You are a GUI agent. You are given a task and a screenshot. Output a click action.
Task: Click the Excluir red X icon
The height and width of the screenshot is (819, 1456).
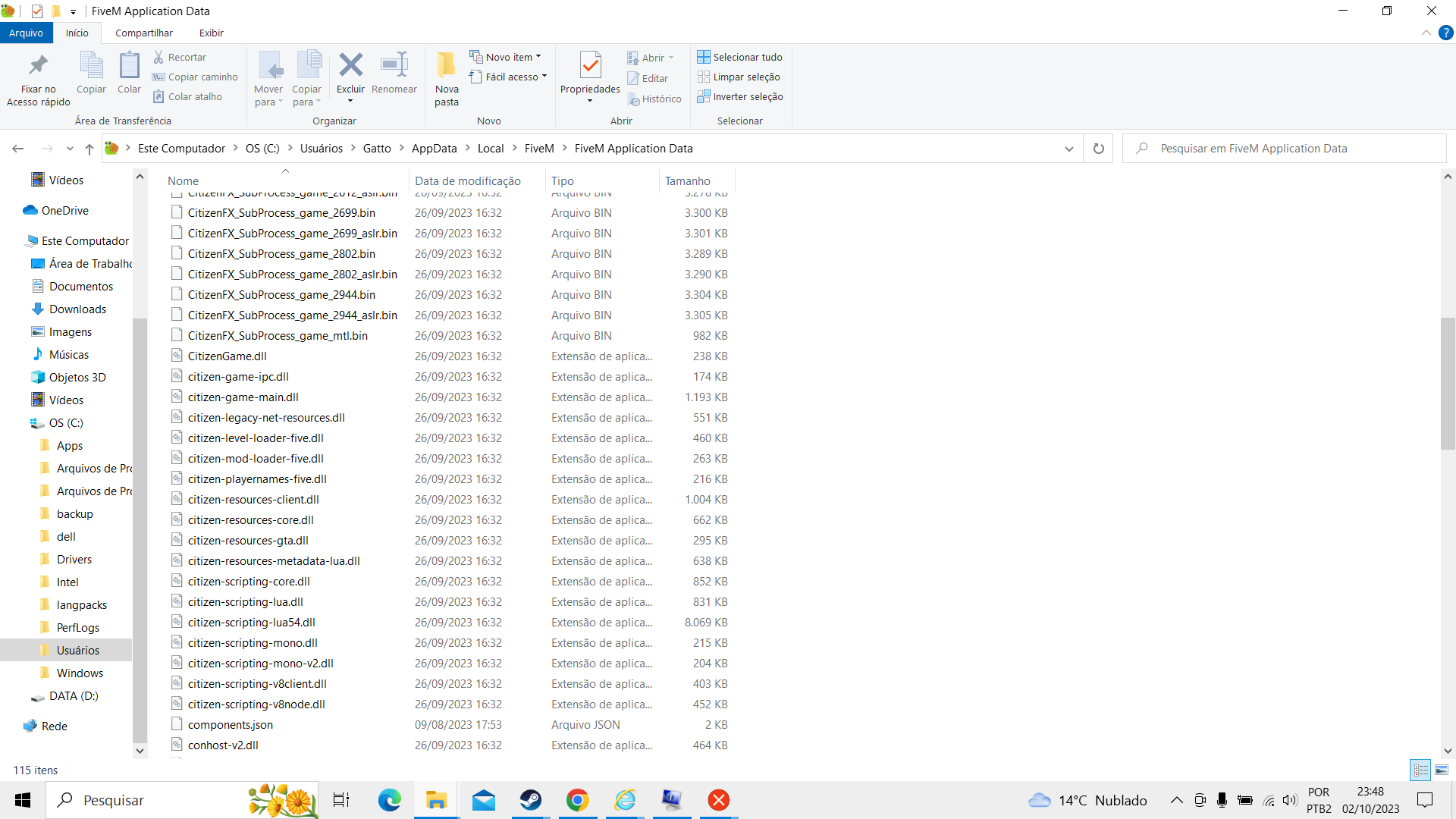point(350,65)
